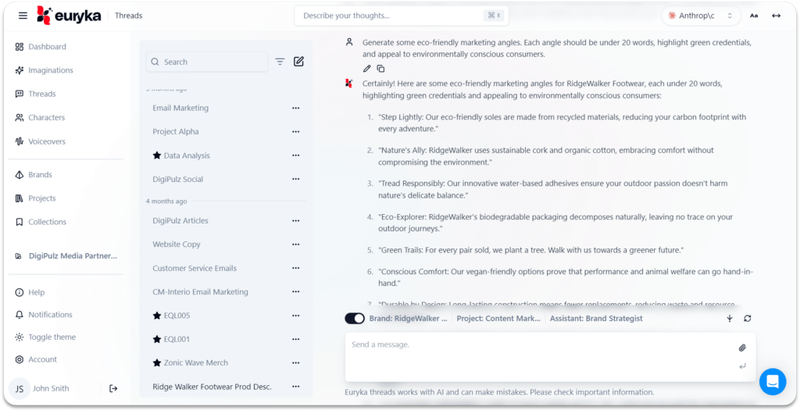Viewport: 800px width, 411px height.
Task: Open Collections in the sidebar
Action: click(x=41, y=222)
